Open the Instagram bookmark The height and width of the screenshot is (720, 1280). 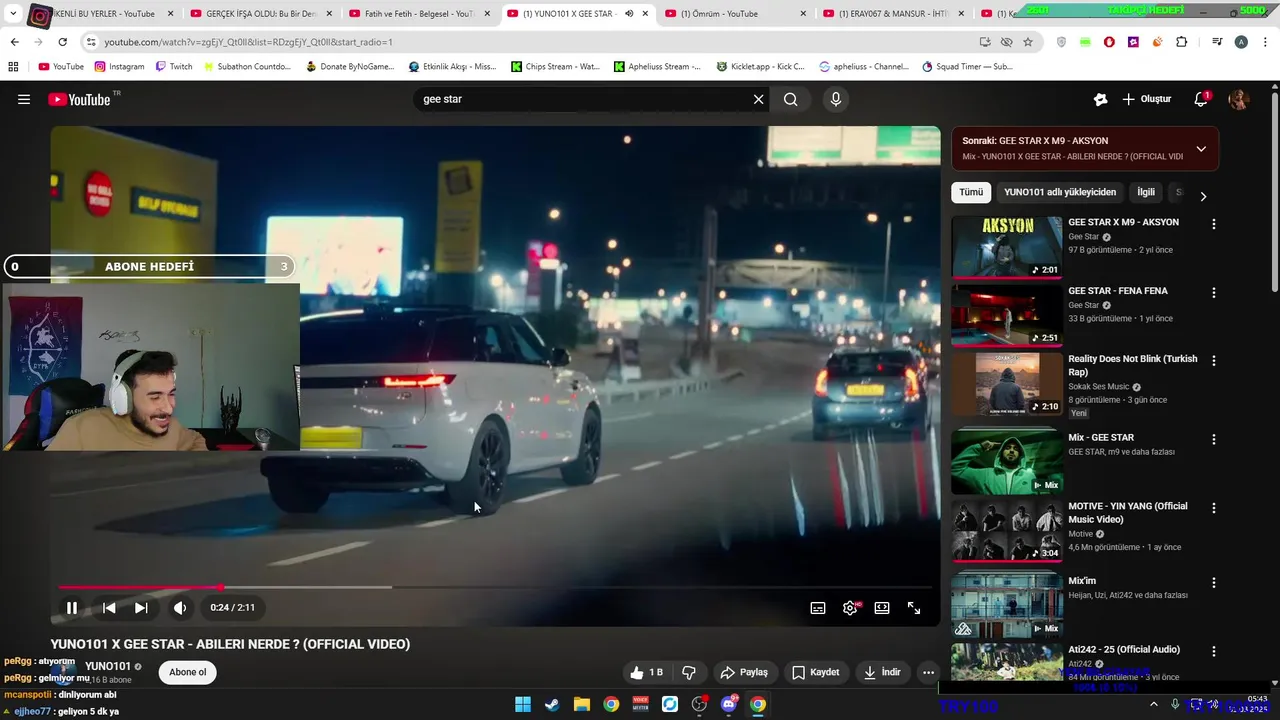[x=119, y=66]
